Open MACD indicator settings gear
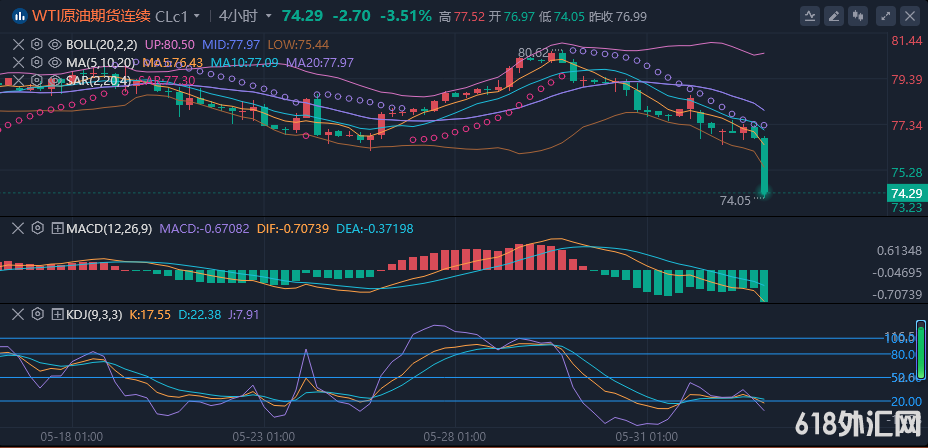This screenshot has height=448, width=928. pos(37,229)
